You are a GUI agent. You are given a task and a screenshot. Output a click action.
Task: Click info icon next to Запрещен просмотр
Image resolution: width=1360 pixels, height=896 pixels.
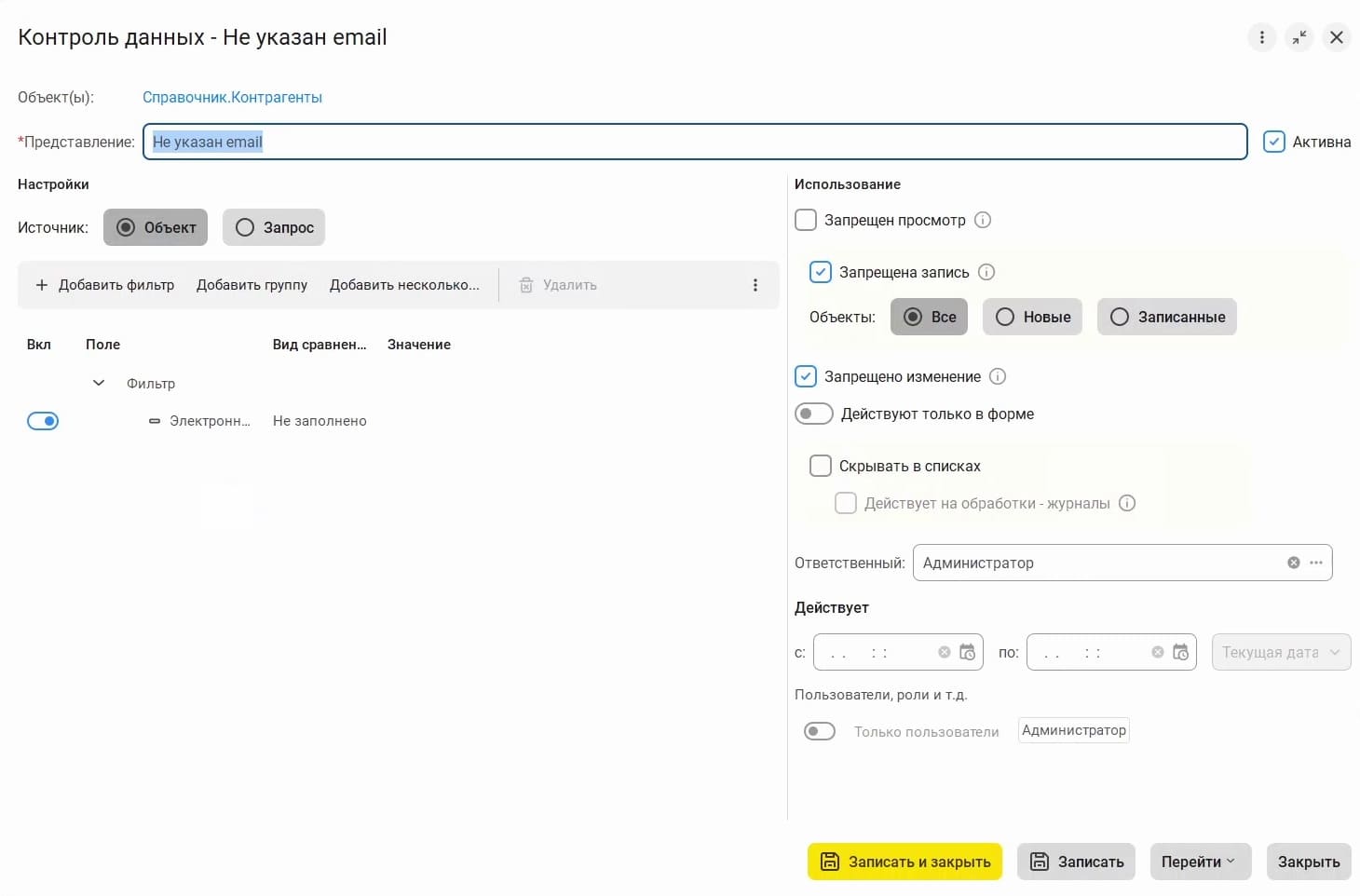click(x=983, y=220)
